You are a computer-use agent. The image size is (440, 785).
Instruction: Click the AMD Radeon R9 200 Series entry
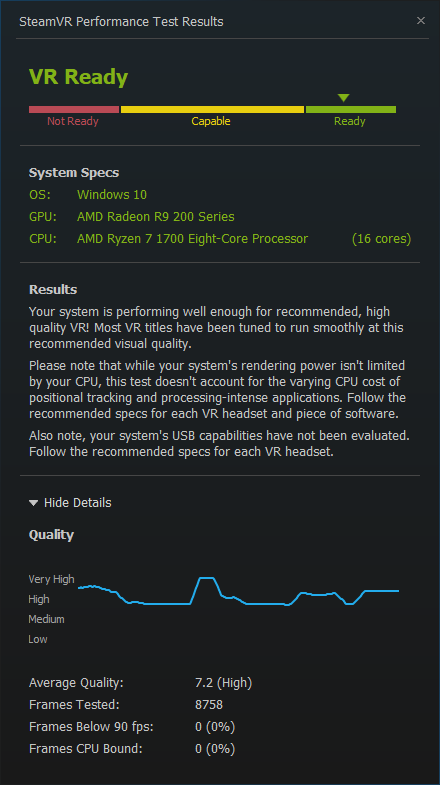pyautogui.click(x=156, y=216)
